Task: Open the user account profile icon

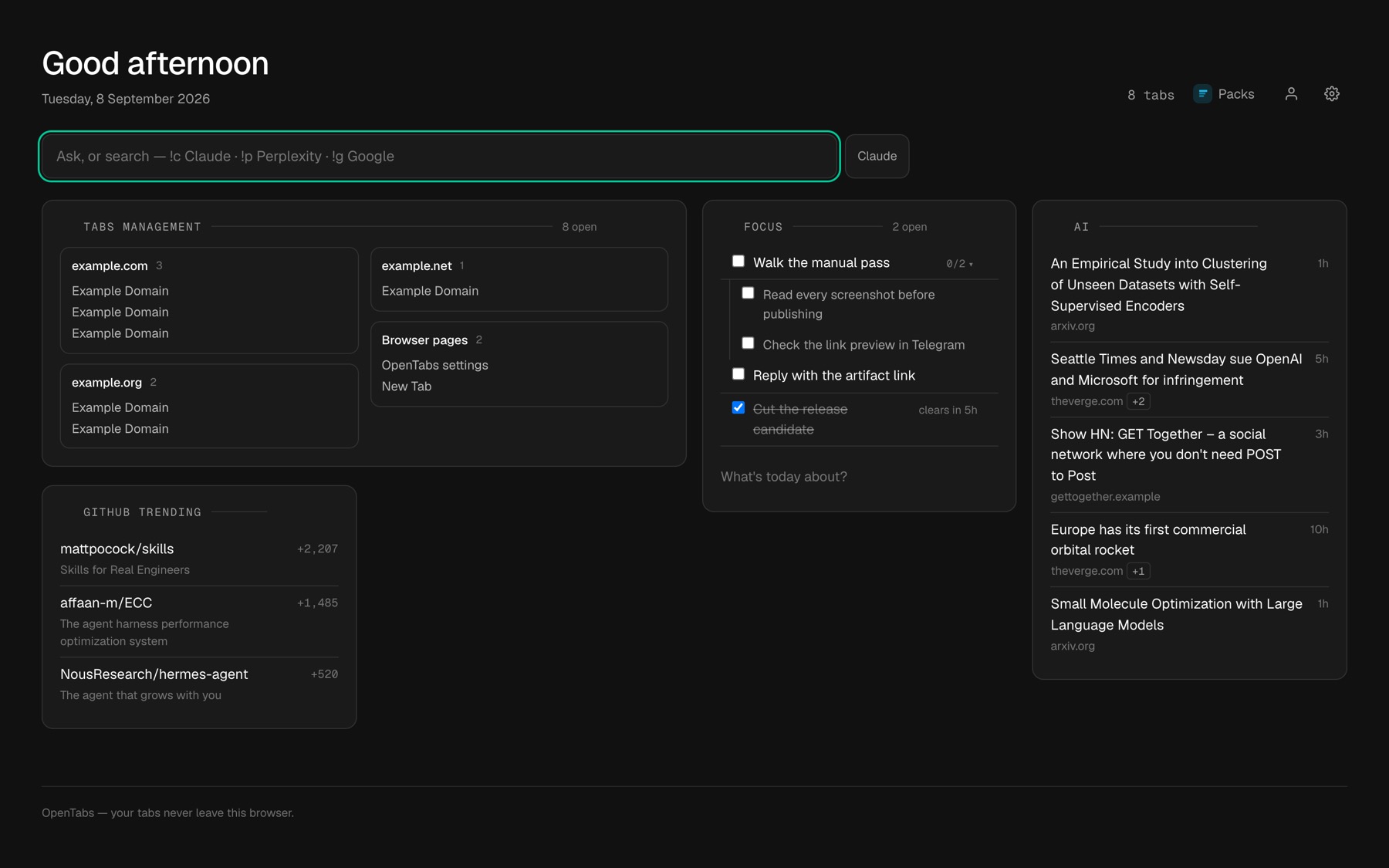Action: 1291,94
